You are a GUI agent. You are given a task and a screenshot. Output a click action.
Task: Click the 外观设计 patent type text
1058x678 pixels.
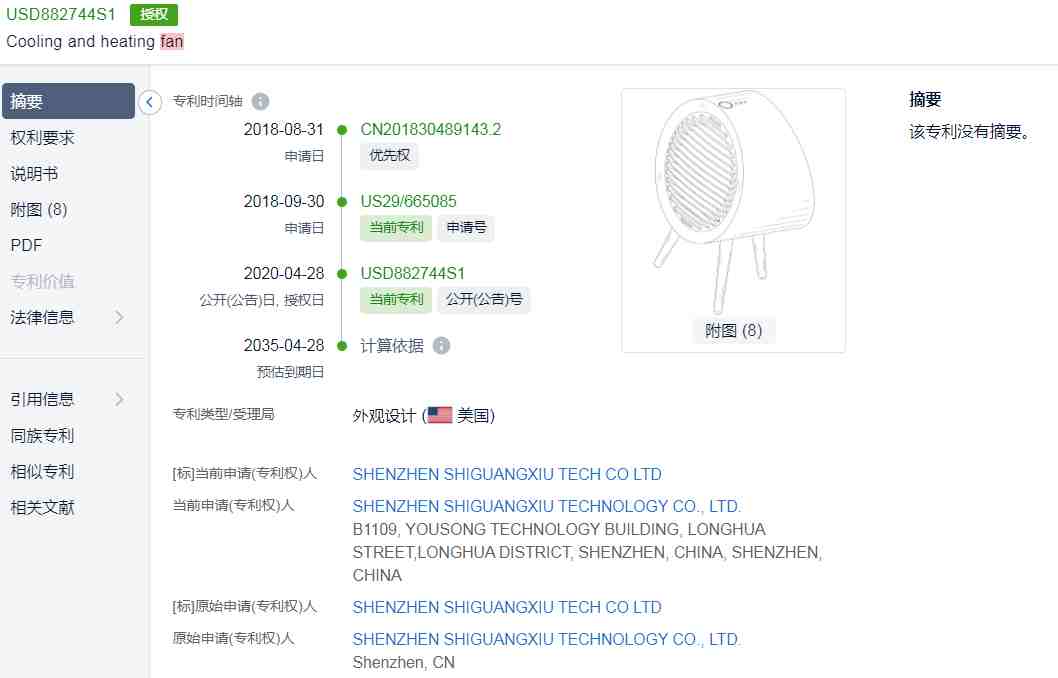click(x=384, y=416)
